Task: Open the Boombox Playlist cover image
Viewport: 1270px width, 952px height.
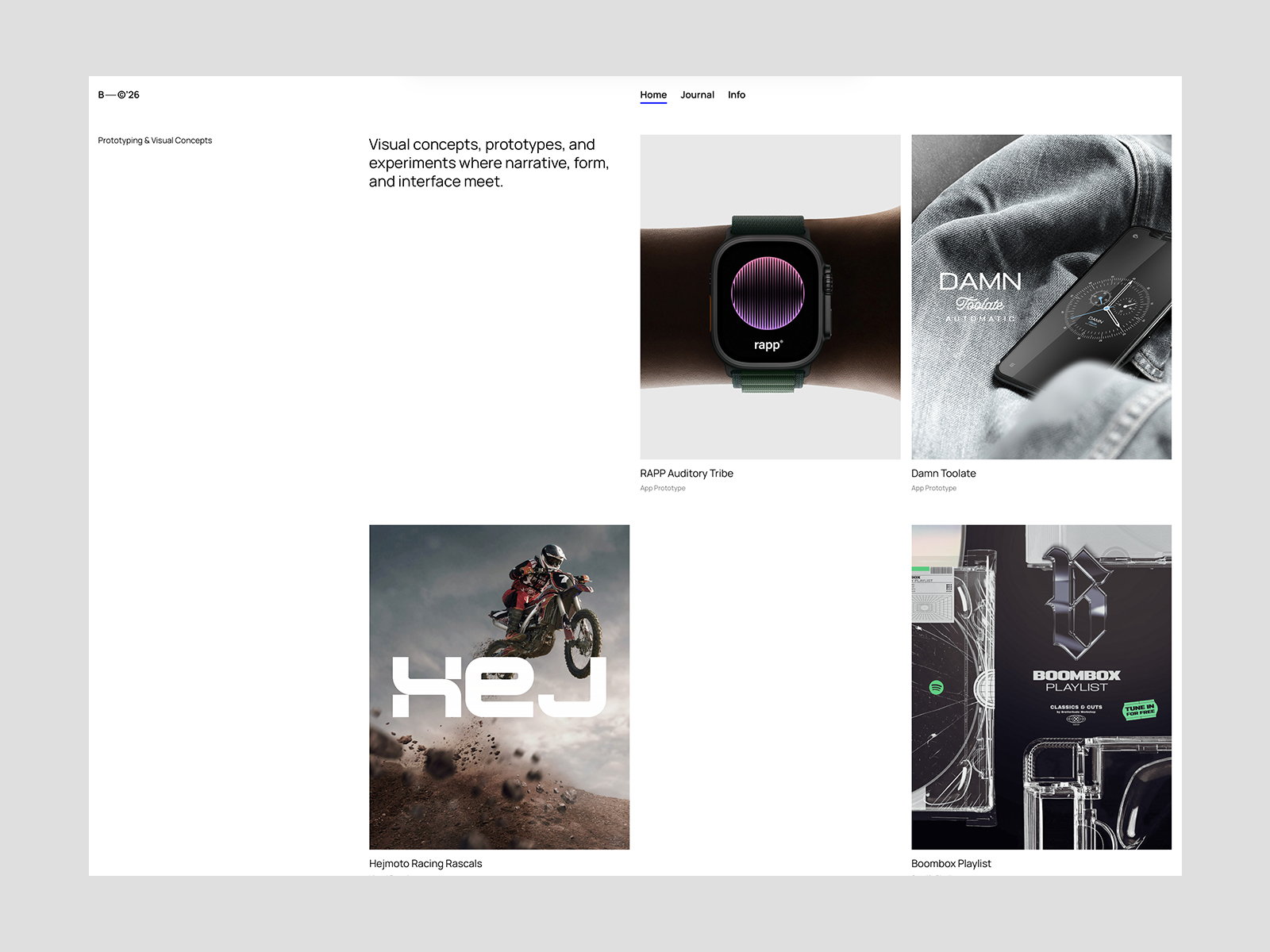Action: click(x=1041, y=687)
